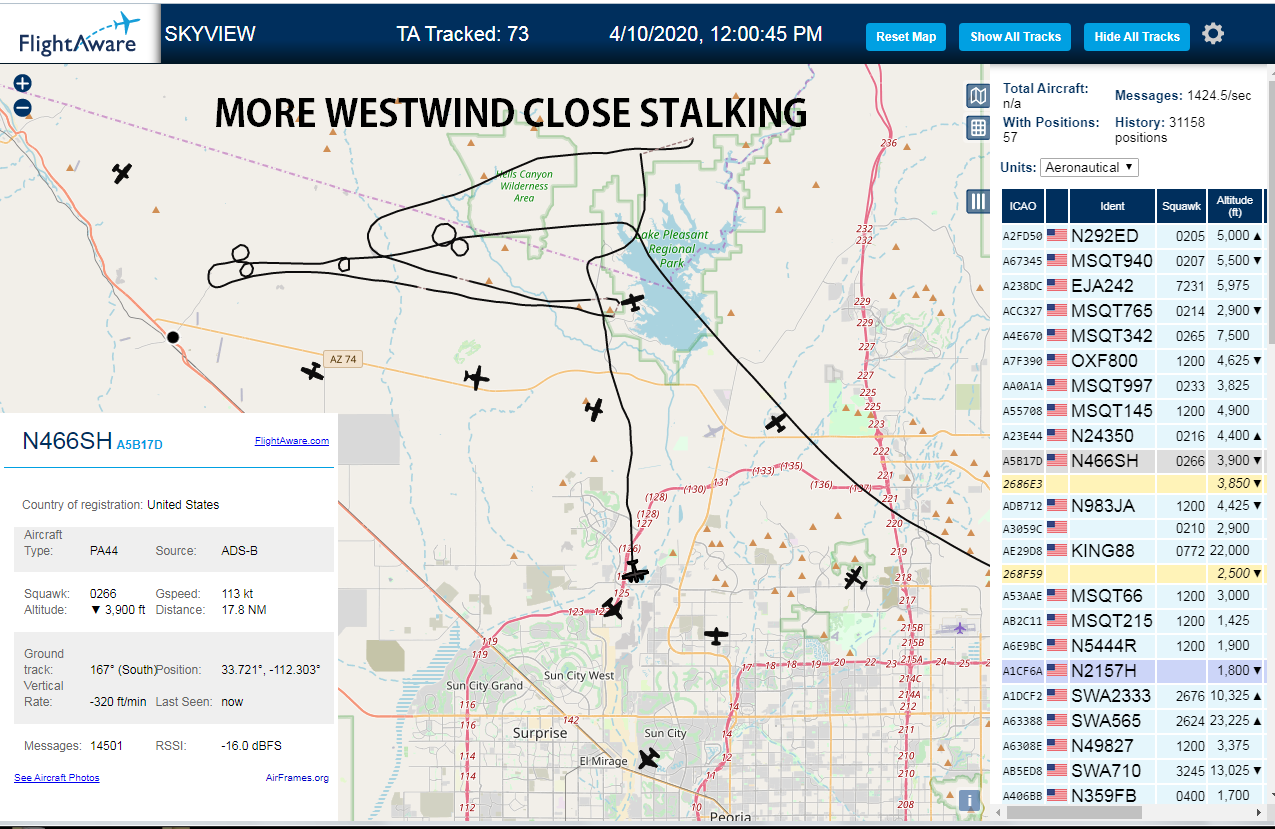Click the grid view icon below the map icon
Image resolution: width=1275 pixels, height=829 pixels.
(x=978, y=128)
